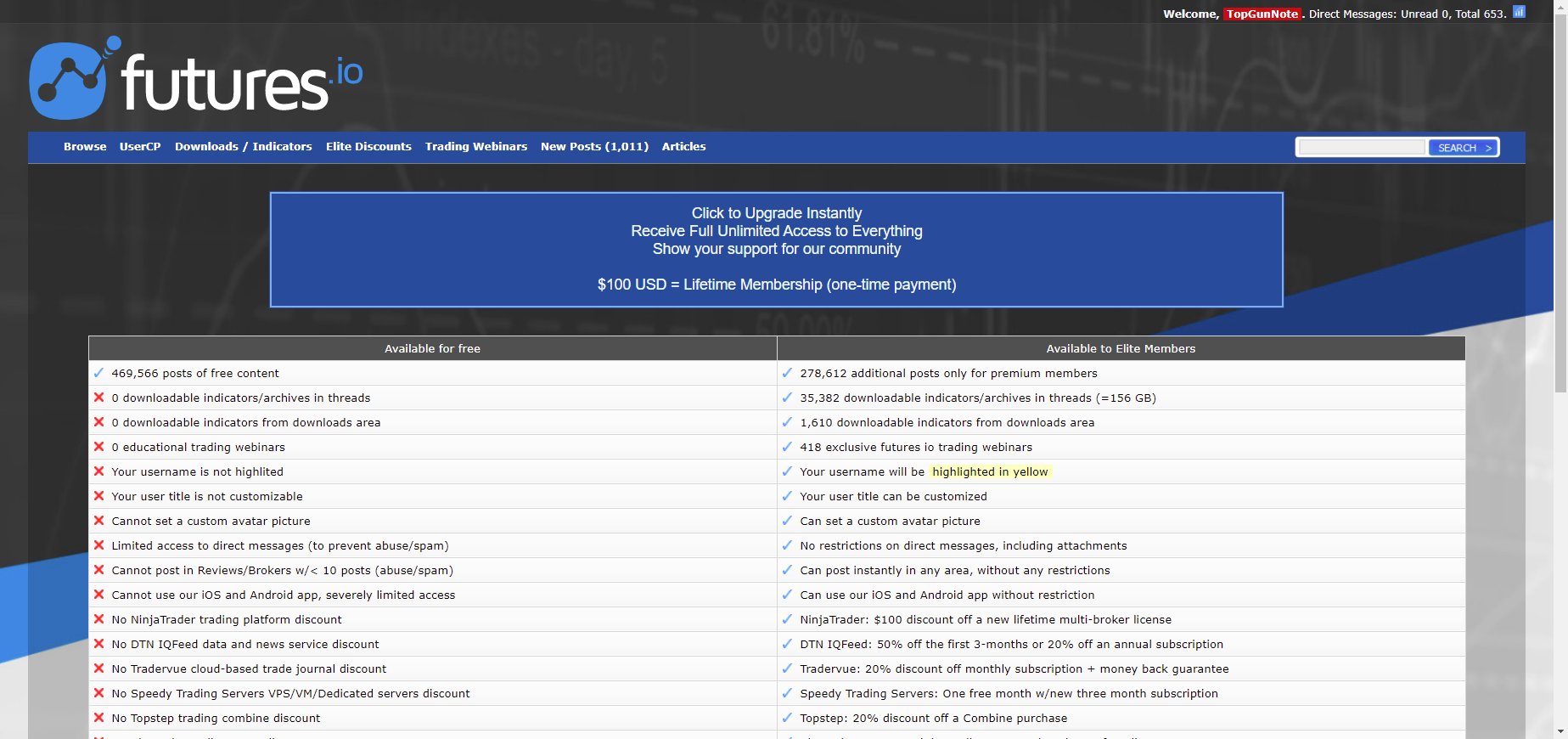Click the red X beside Limited access to direct messages

[98, 545]
